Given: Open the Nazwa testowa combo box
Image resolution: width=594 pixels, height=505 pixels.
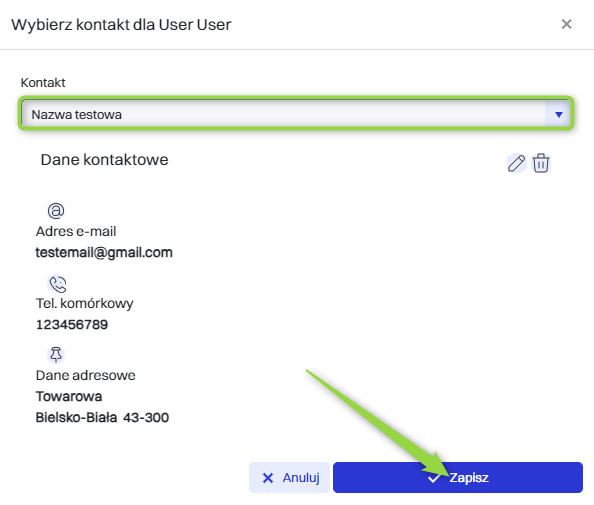Looking at the screenshot, I should [296, 114].
